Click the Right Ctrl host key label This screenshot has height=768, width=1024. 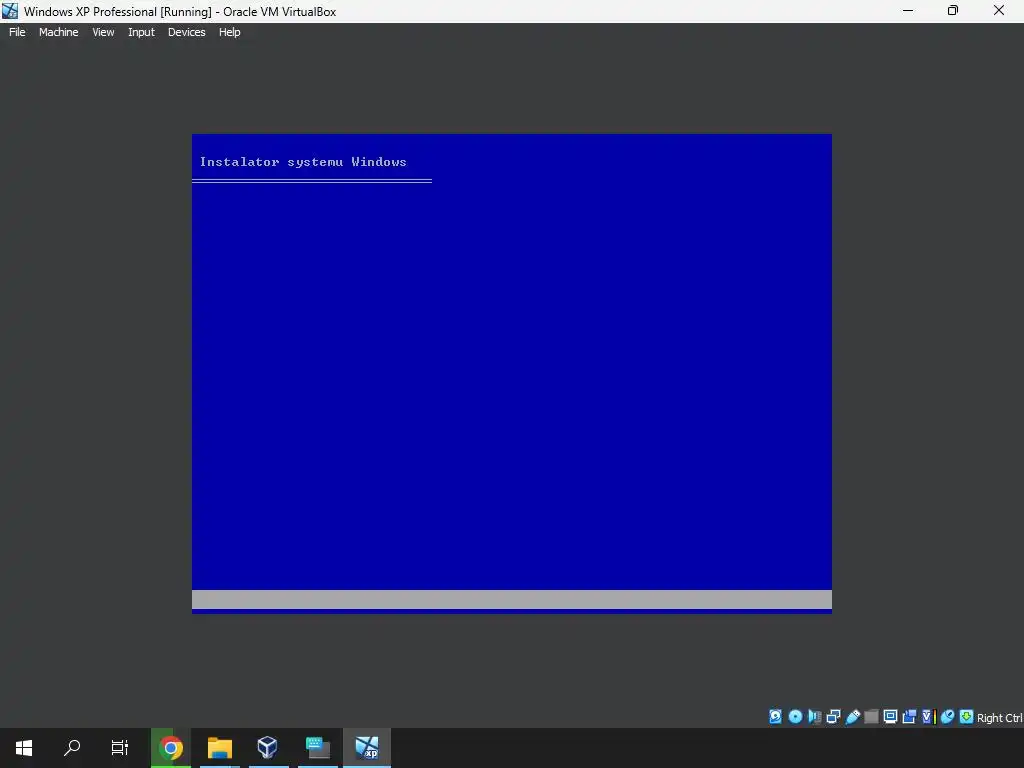point(999,718)
